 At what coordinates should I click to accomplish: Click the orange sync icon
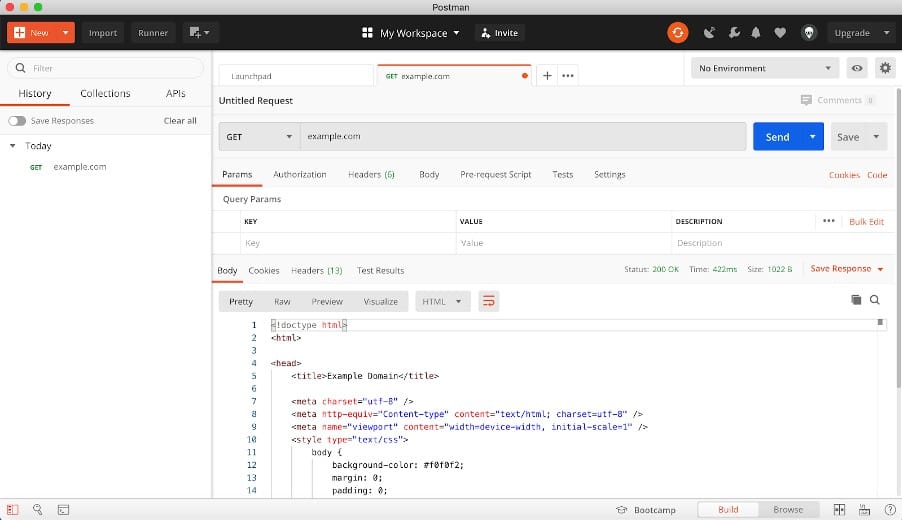coord(678,33)
